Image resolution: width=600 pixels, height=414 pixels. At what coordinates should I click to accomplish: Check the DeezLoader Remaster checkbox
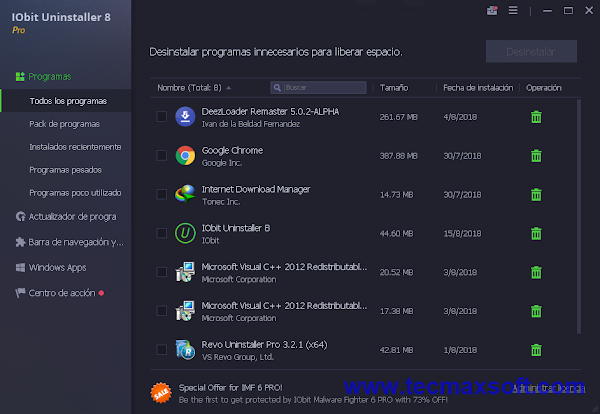pyautogui.click(x=162, y=116)
